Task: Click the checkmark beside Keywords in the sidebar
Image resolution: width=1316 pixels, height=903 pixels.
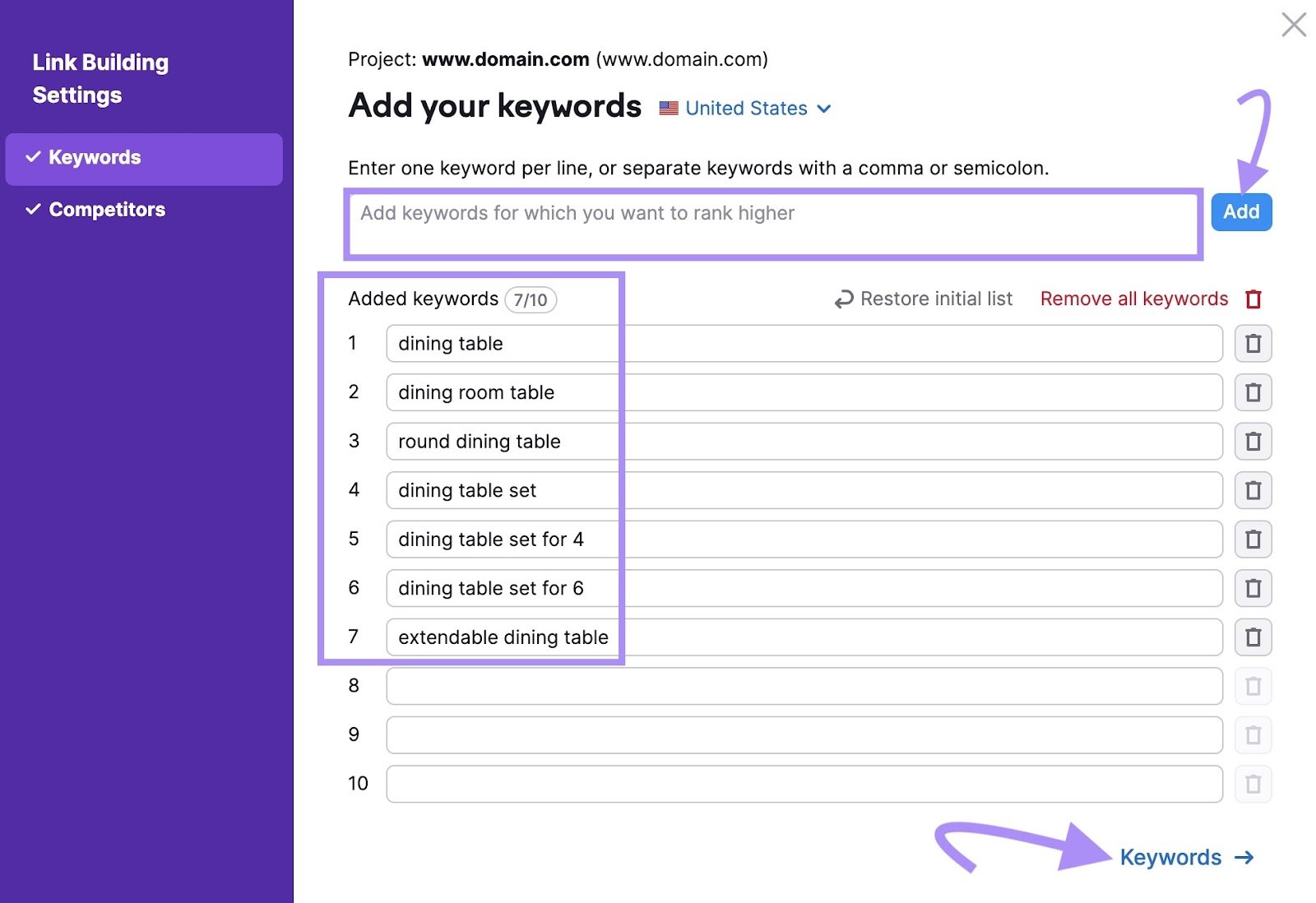Action: pyautogui.click(x=33, y=156)
